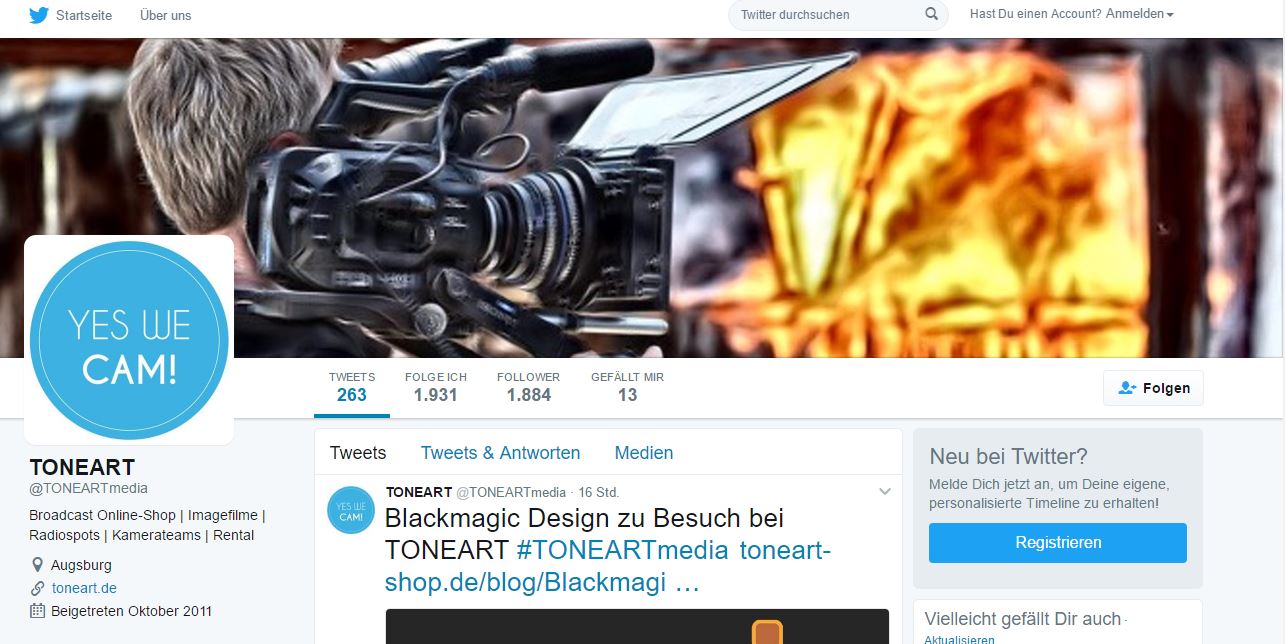Open the Über uns page
This screenshot has width=1285, height=644.
pyautogui.click(x=165, y=15)
